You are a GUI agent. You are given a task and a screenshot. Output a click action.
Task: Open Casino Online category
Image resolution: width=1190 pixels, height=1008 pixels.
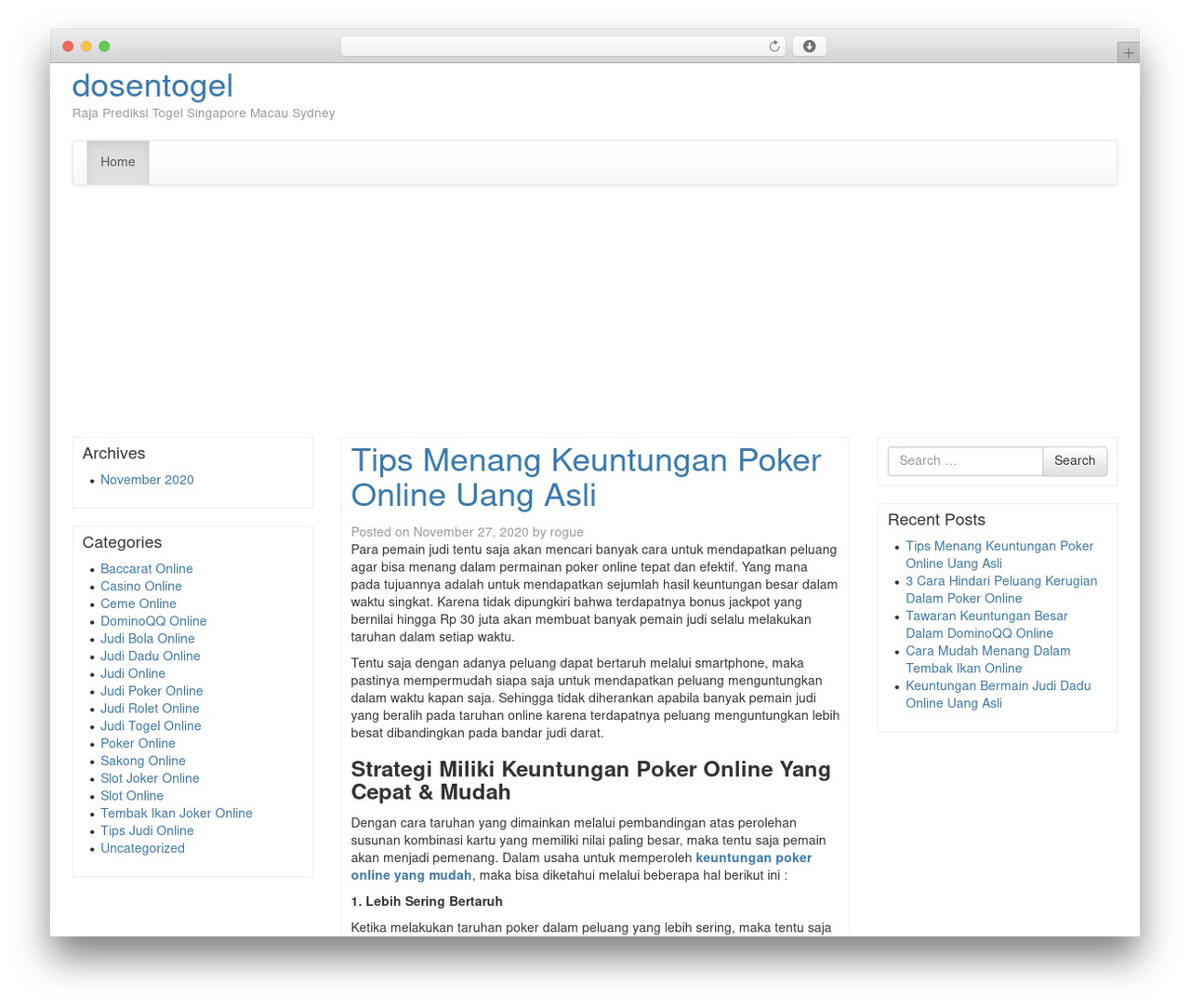click(141, 587)
